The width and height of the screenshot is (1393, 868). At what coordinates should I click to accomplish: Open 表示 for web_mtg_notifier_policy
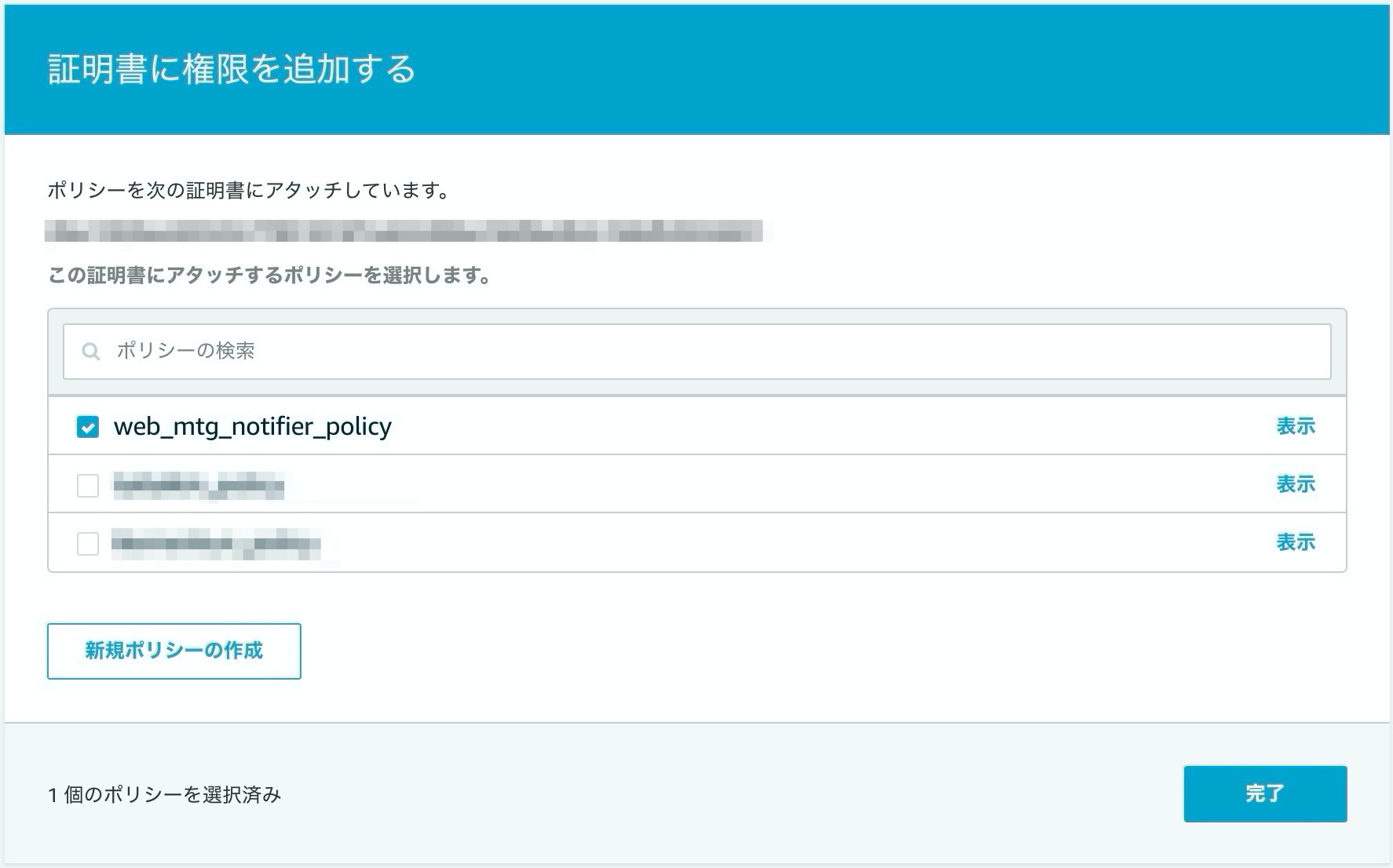[1296, 425]
